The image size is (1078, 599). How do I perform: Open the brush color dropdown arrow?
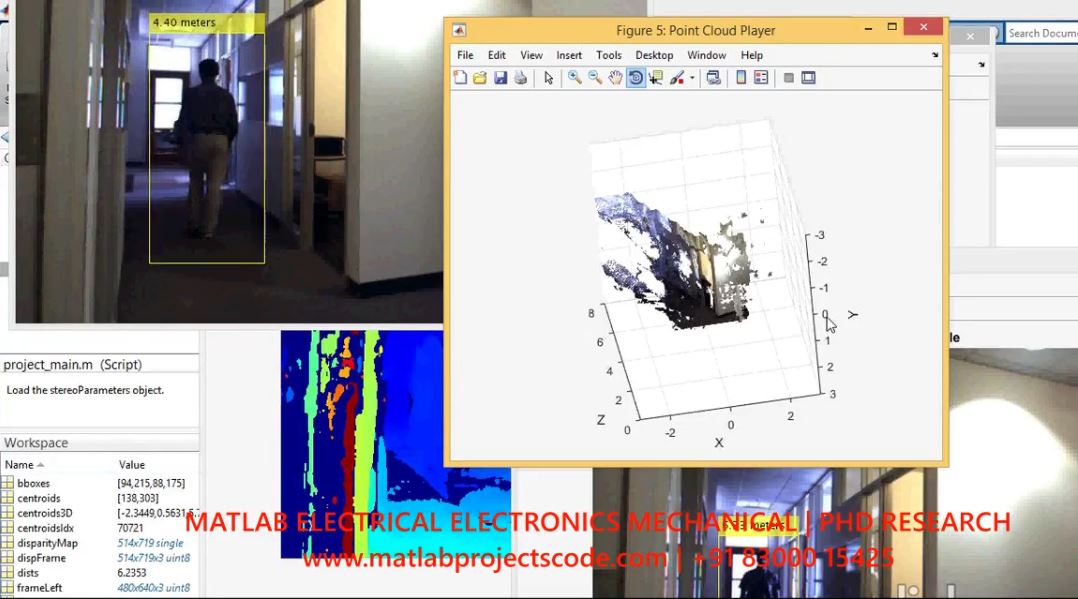(x=692, y=78)
